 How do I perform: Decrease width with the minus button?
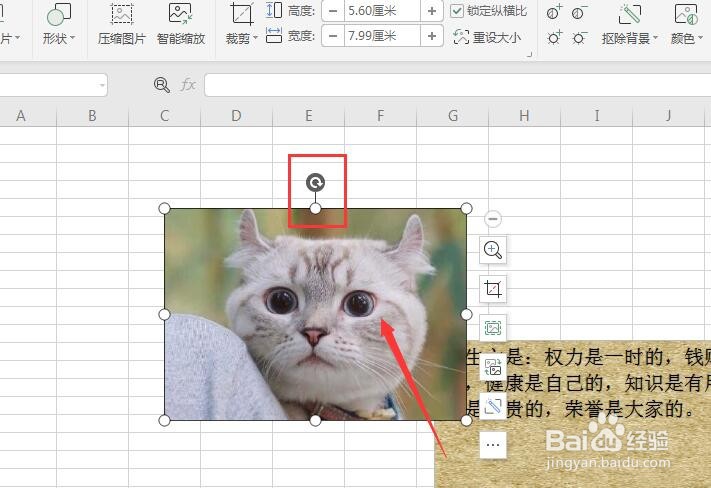[333, 36]
